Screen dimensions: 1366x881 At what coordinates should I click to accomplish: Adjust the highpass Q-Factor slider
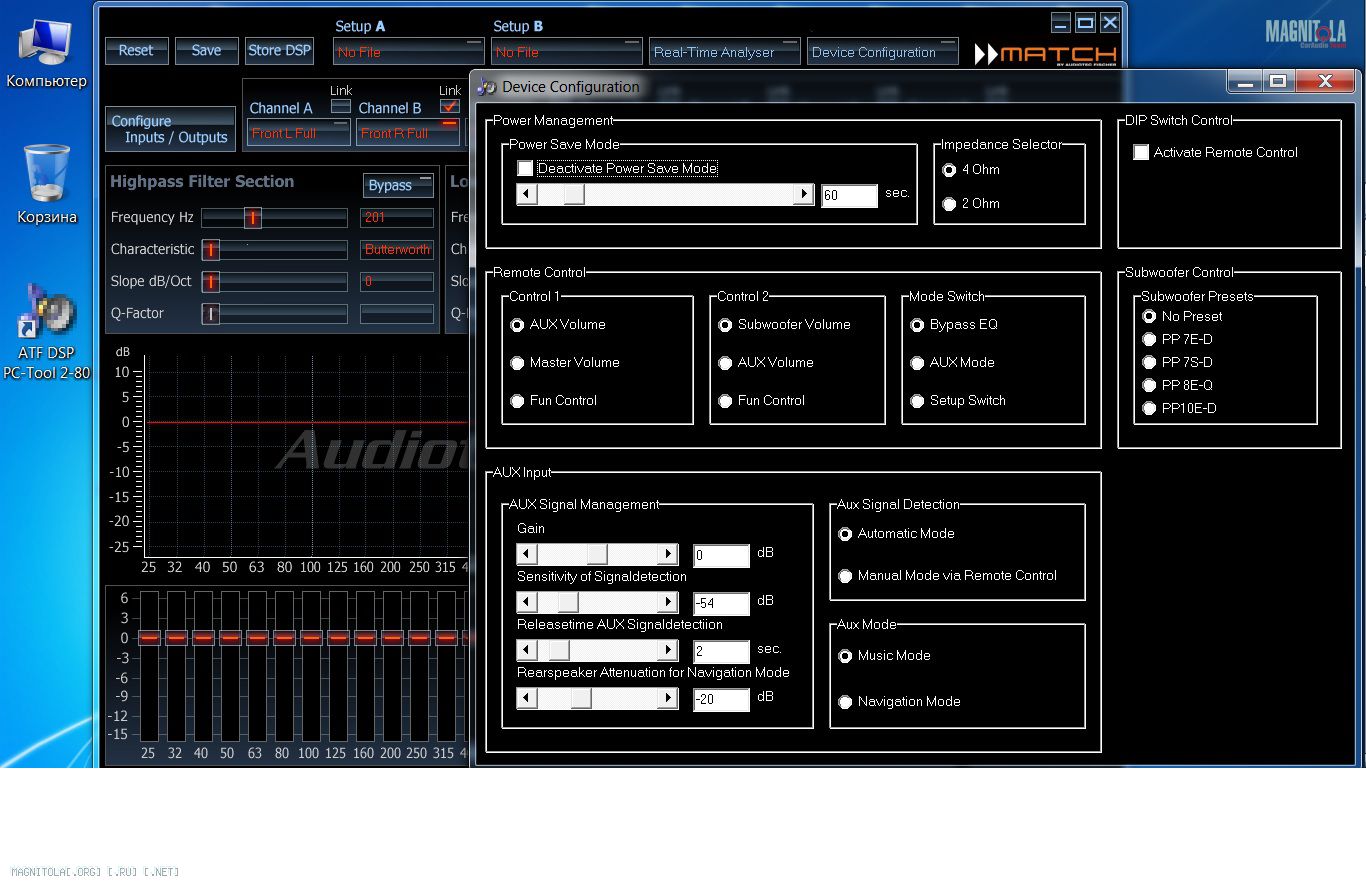tap(211, 313)
